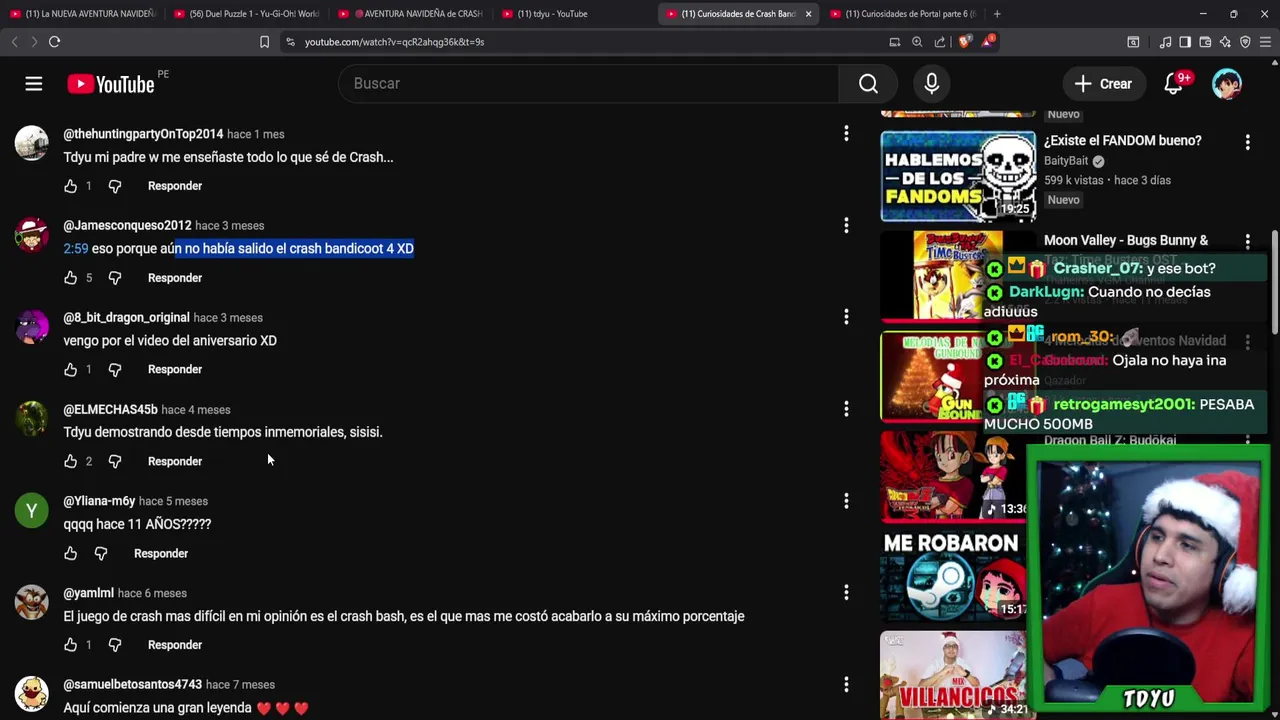This screenshot has height=720, width=1280.
Task: Dislike the comment by @yamlml
Action: pyautogui.click(x=114, y=645)
